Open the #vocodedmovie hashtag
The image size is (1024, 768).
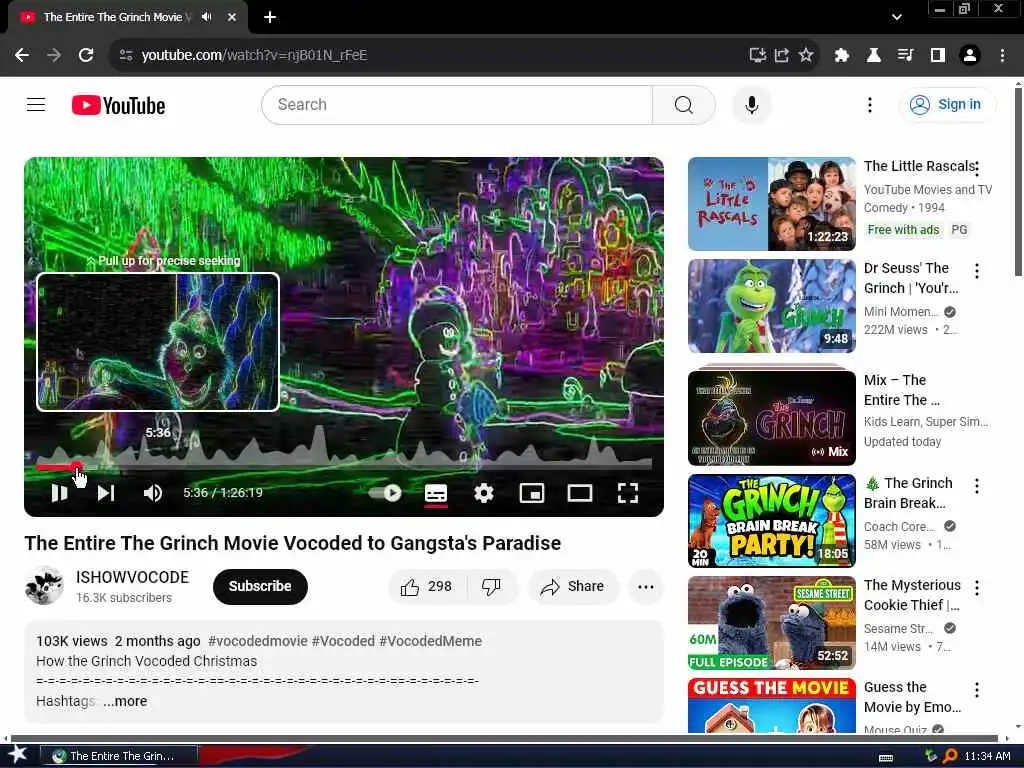point(257,641)
